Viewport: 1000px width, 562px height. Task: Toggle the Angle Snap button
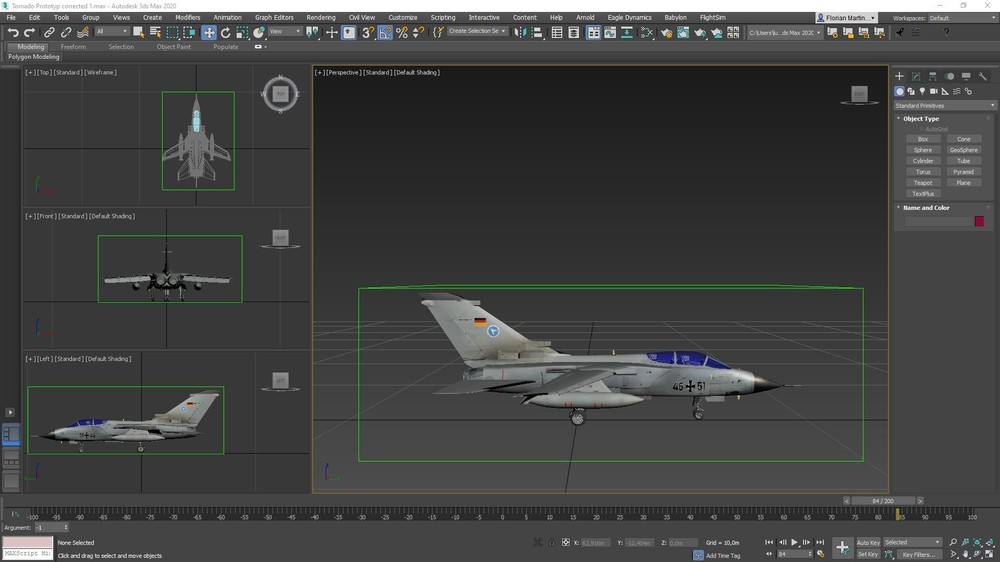[x=385, y=33]
